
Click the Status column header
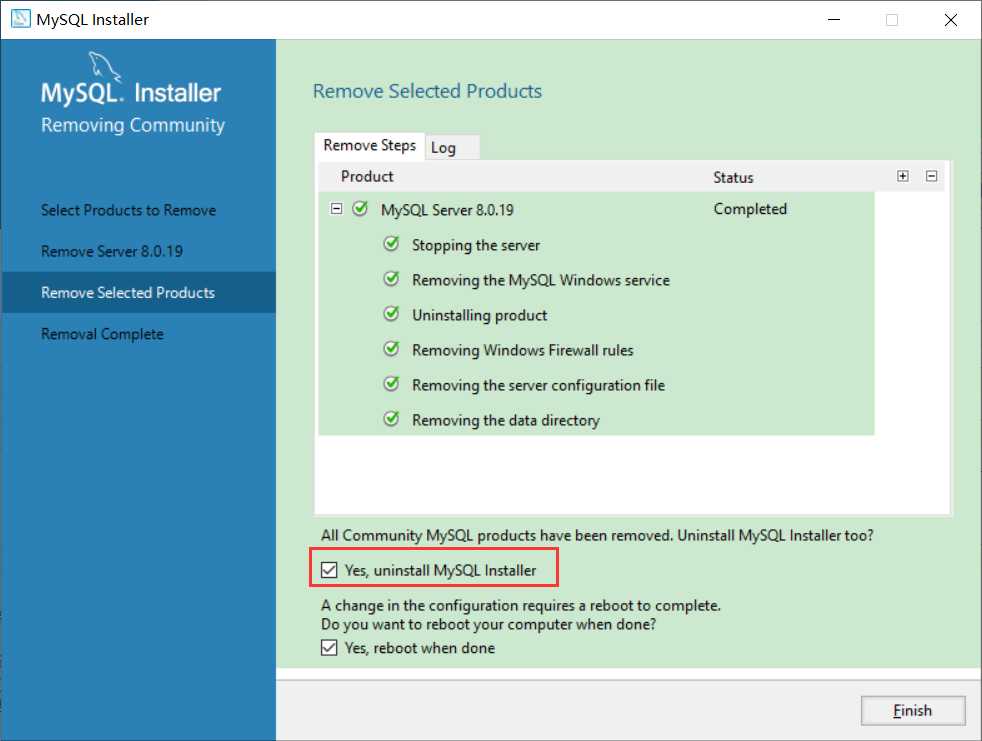733,178
